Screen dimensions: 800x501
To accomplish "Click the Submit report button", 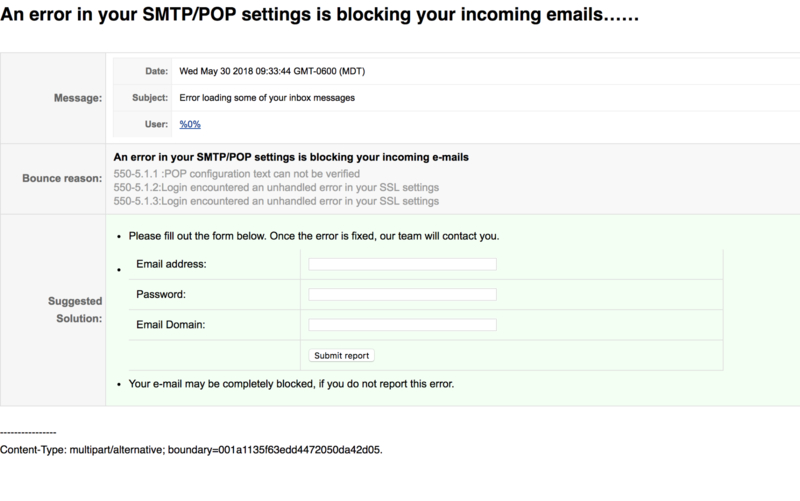I will [x=341, y=356].
